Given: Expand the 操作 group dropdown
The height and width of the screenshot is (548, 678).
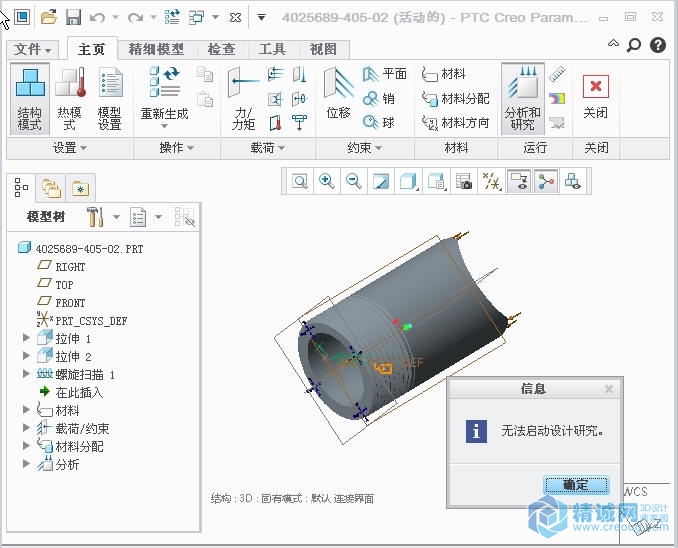Looking at the screenshot, I should tap(176, 148).
